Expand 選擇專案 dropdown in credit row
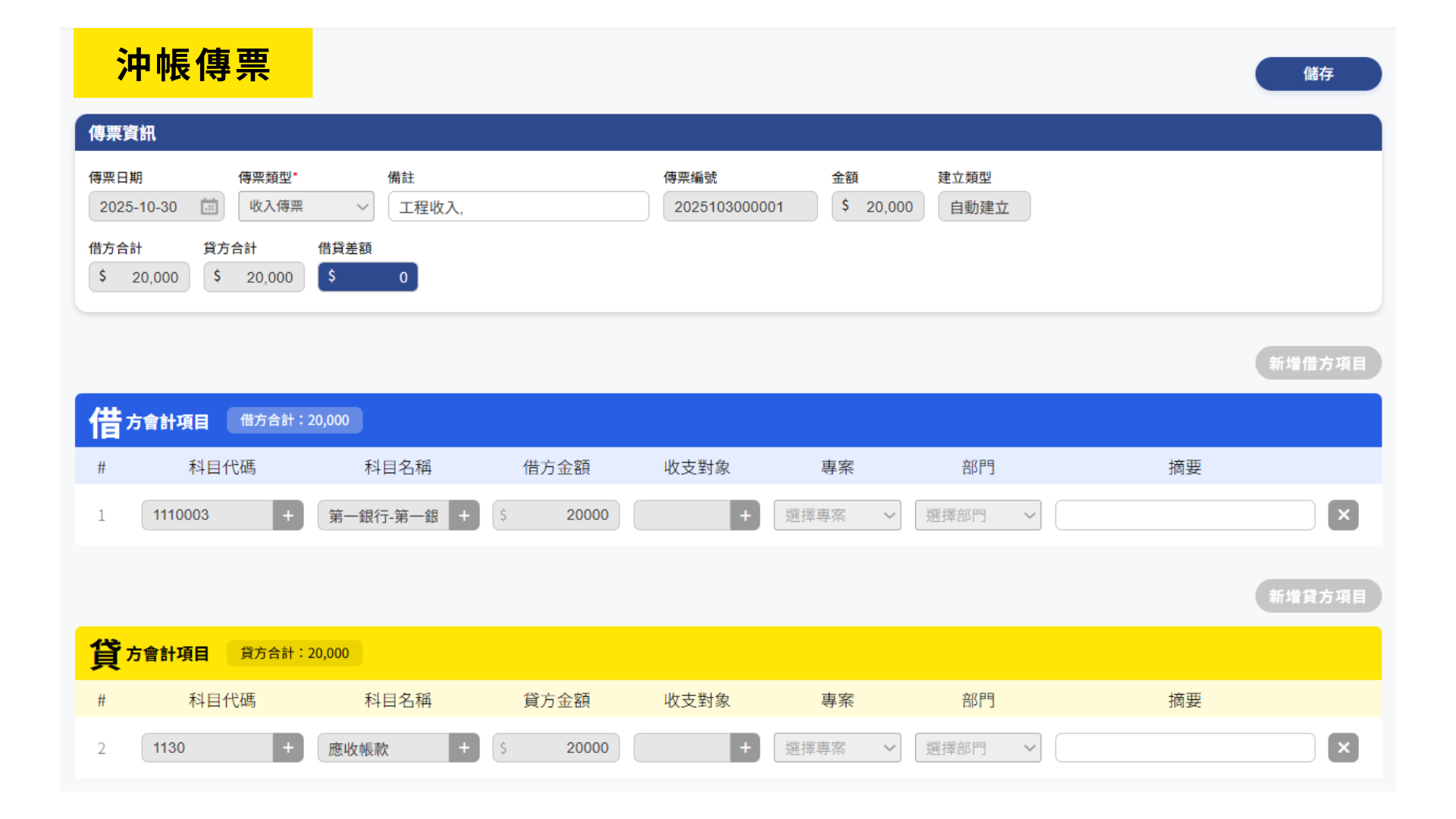The height and width of the screenshot is (819, 1456). point(837,748)
